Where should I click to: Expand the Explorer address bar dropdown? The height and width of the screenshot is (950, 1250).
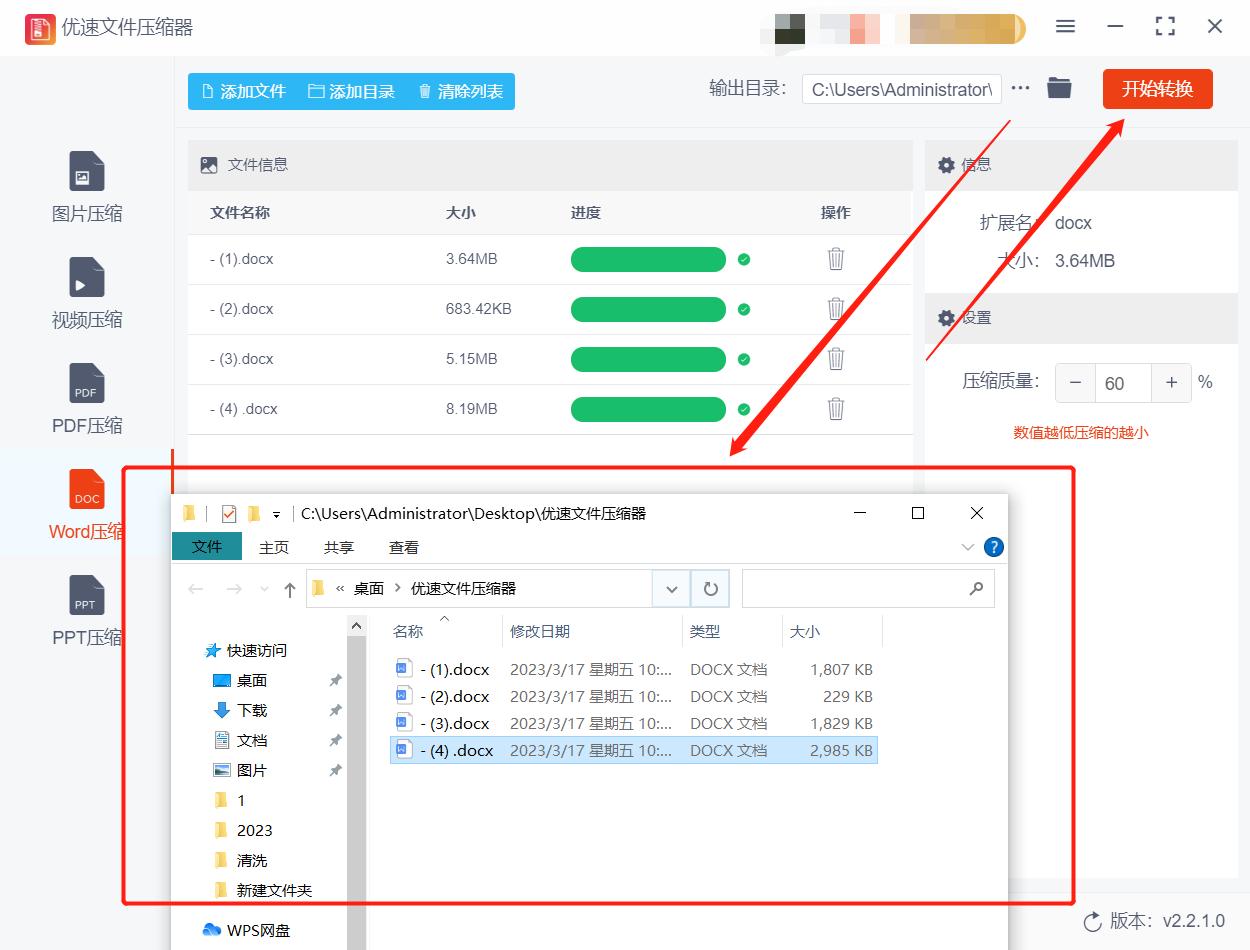coord(671,589)
